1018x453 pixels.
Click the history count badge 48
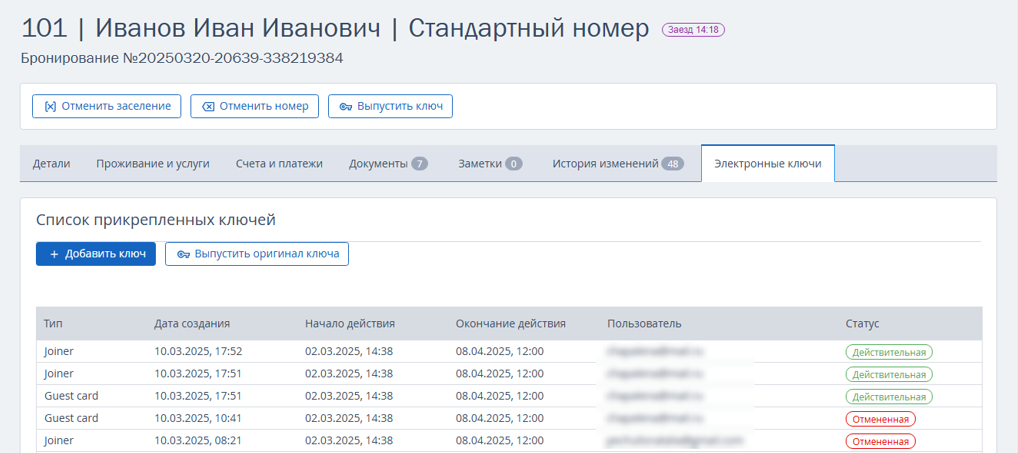click(673, 164)
